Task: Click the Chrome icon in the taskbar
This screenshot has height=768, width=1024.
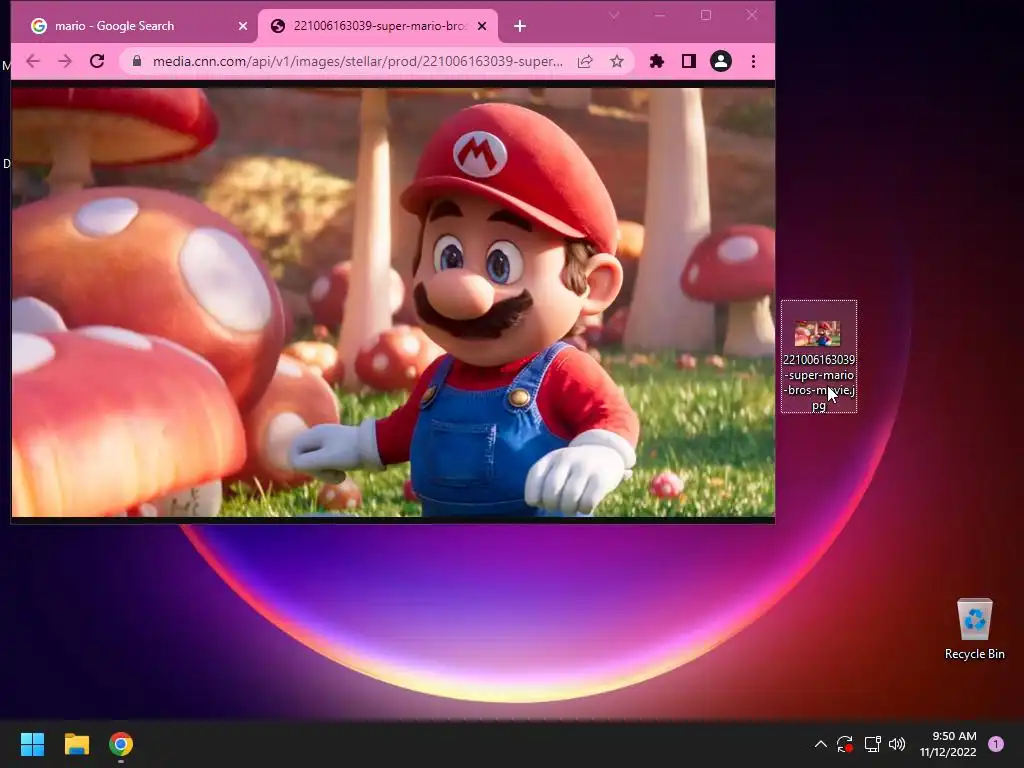Action: click(121, 744)
